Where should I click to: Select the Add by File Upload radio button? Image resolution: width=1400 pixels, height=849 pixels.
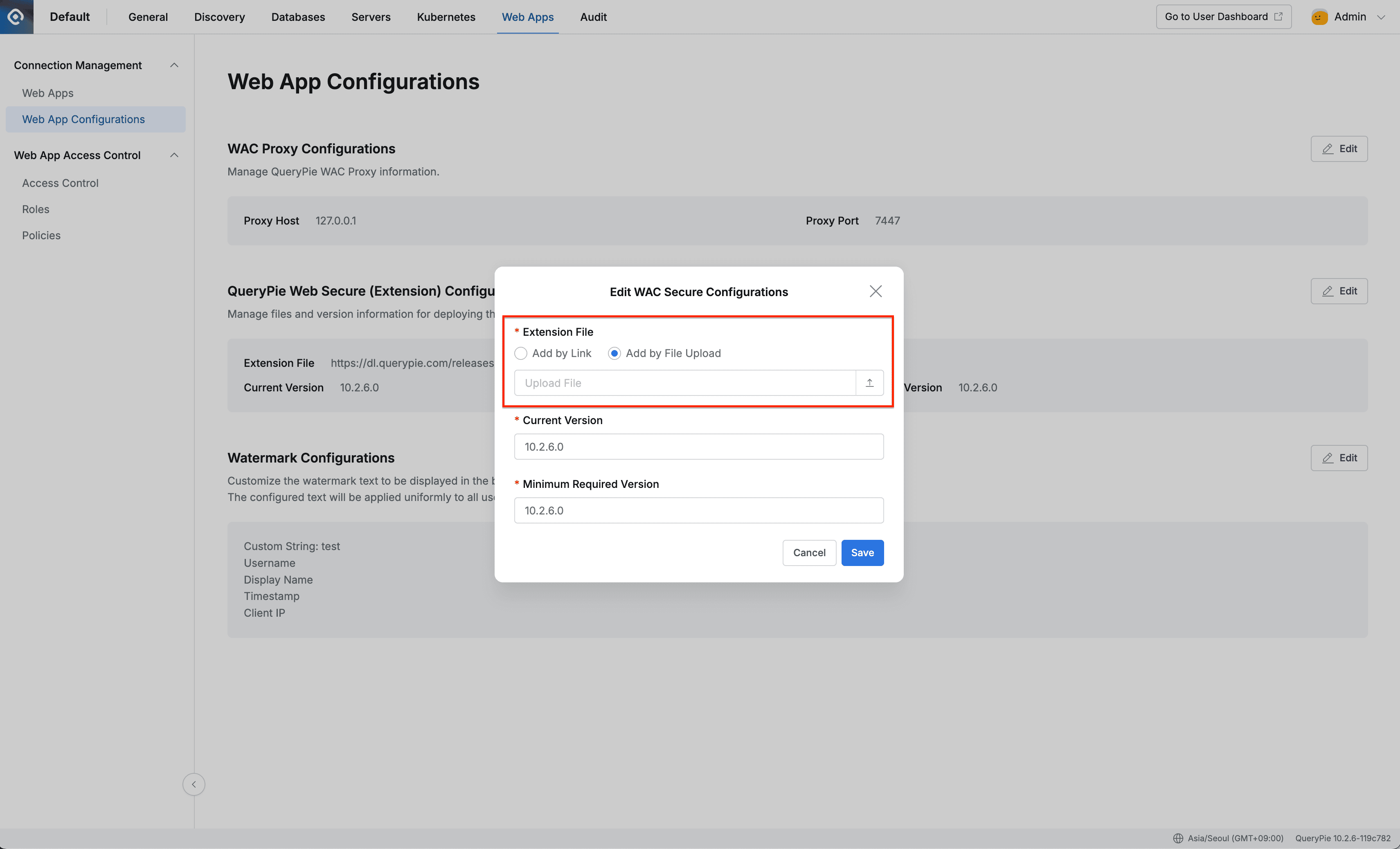[x=614, y=353]
